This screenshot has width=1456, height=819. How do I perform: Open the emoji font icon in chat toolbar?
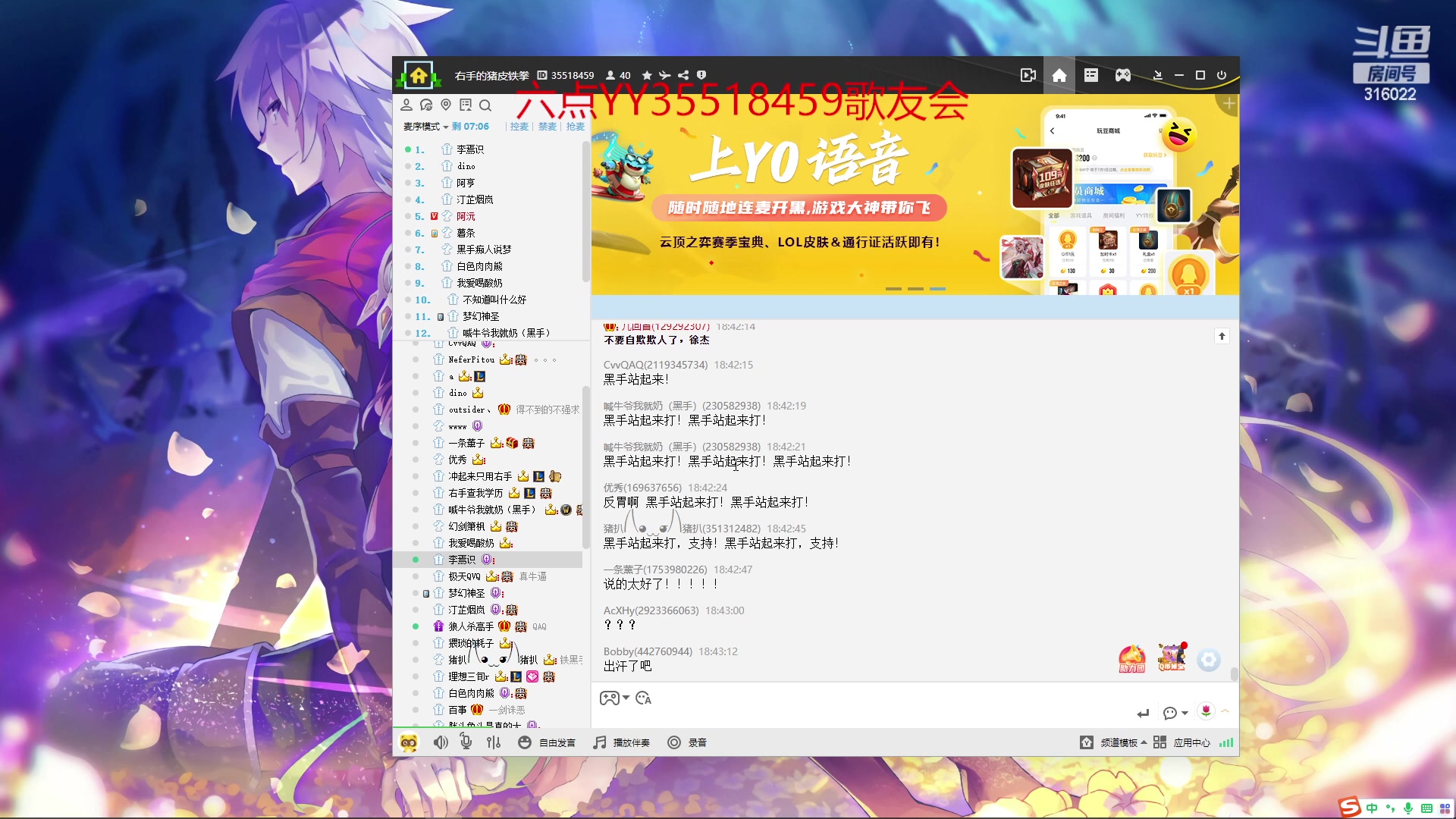click(644, 698)
